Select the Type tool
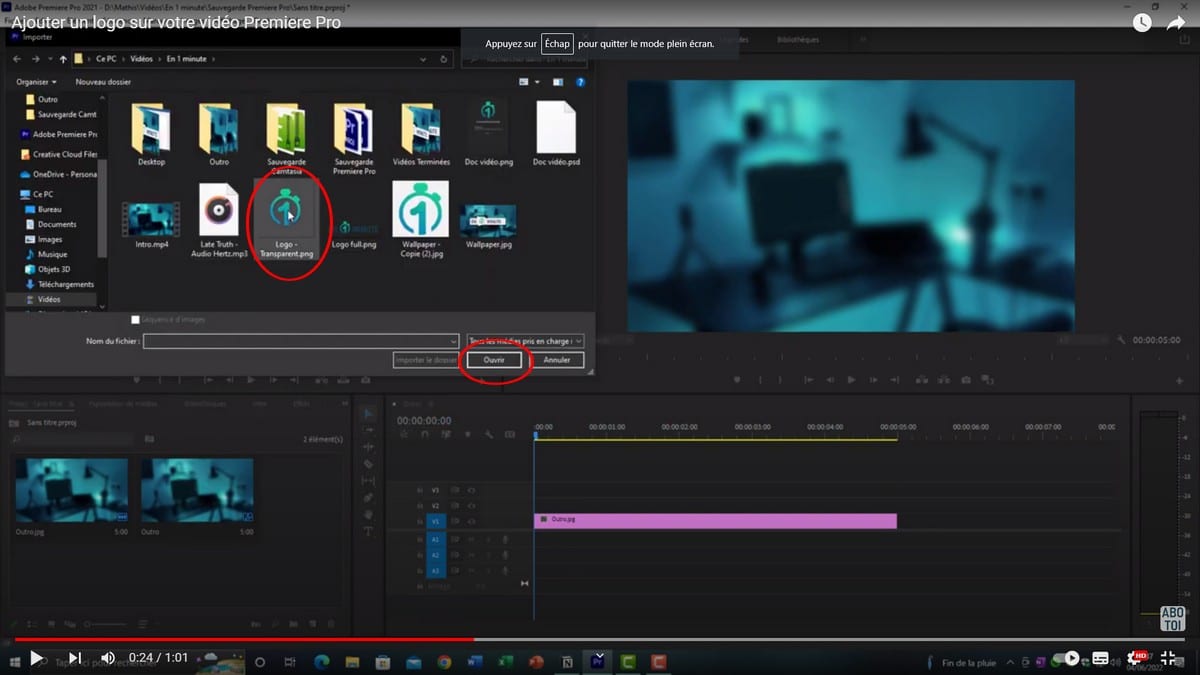This screenshot has height=675, width=1200. [x=368, y=531]
